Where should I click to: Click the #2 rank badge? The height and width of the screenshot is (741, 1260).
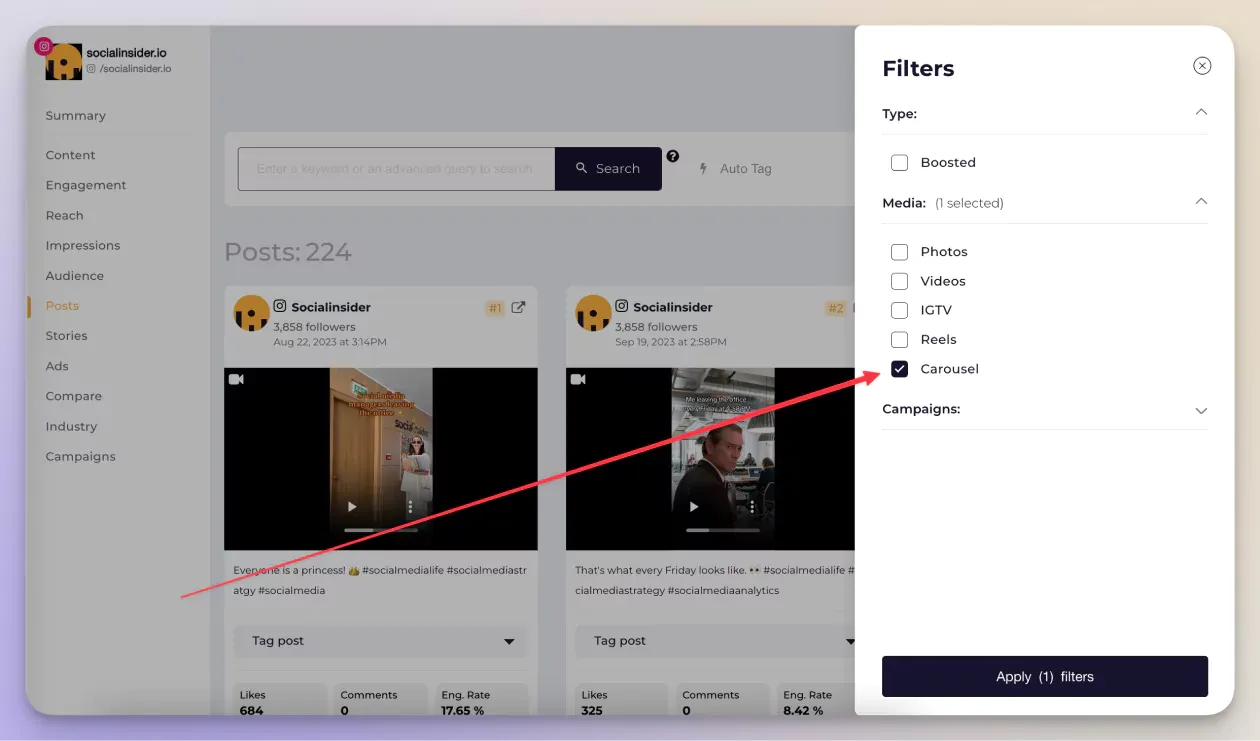(836, 308)
